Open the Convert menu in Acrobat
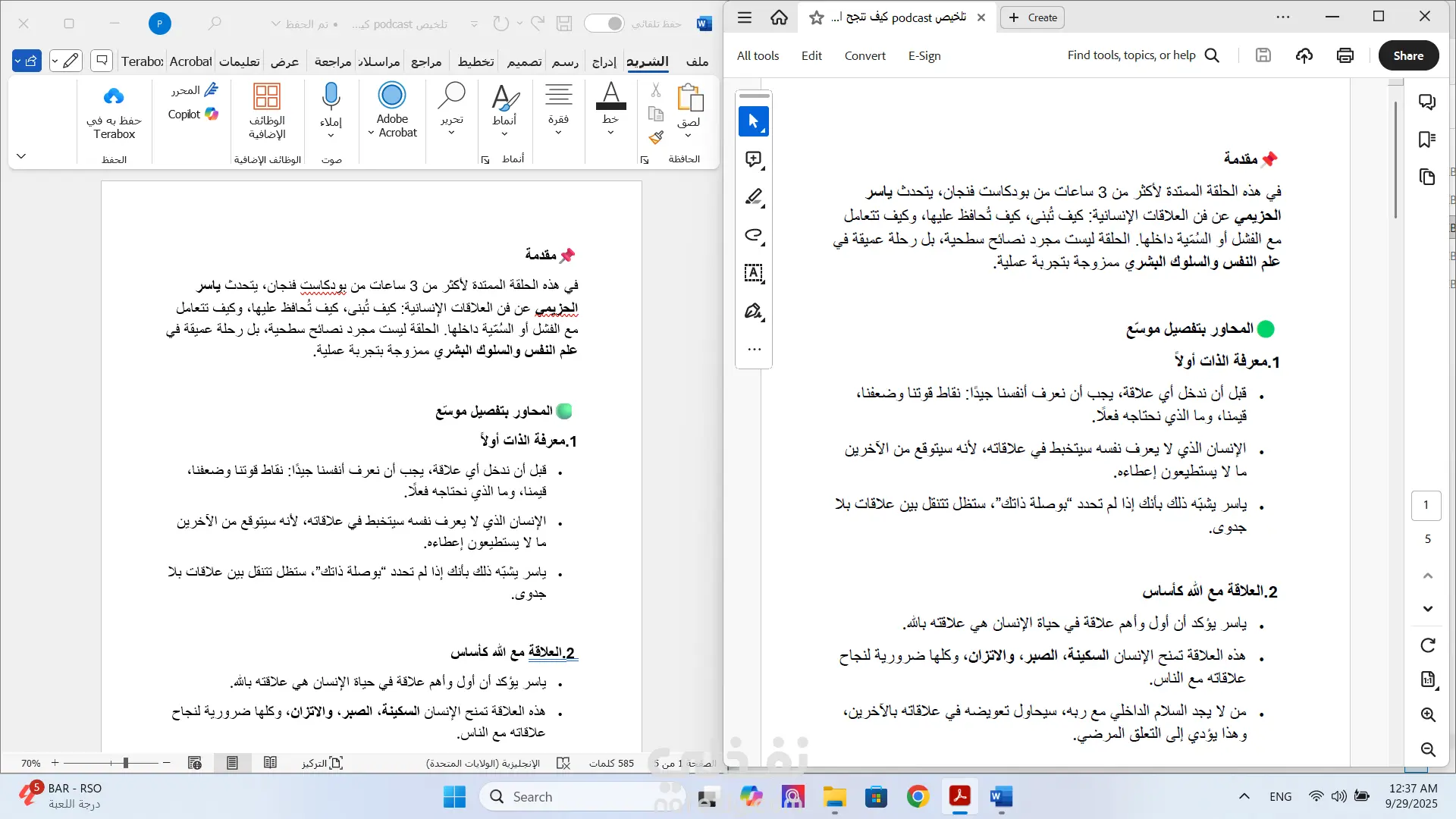Image resolution: width=1456 pixels, height=819 pixels. (x=864, y=55)
